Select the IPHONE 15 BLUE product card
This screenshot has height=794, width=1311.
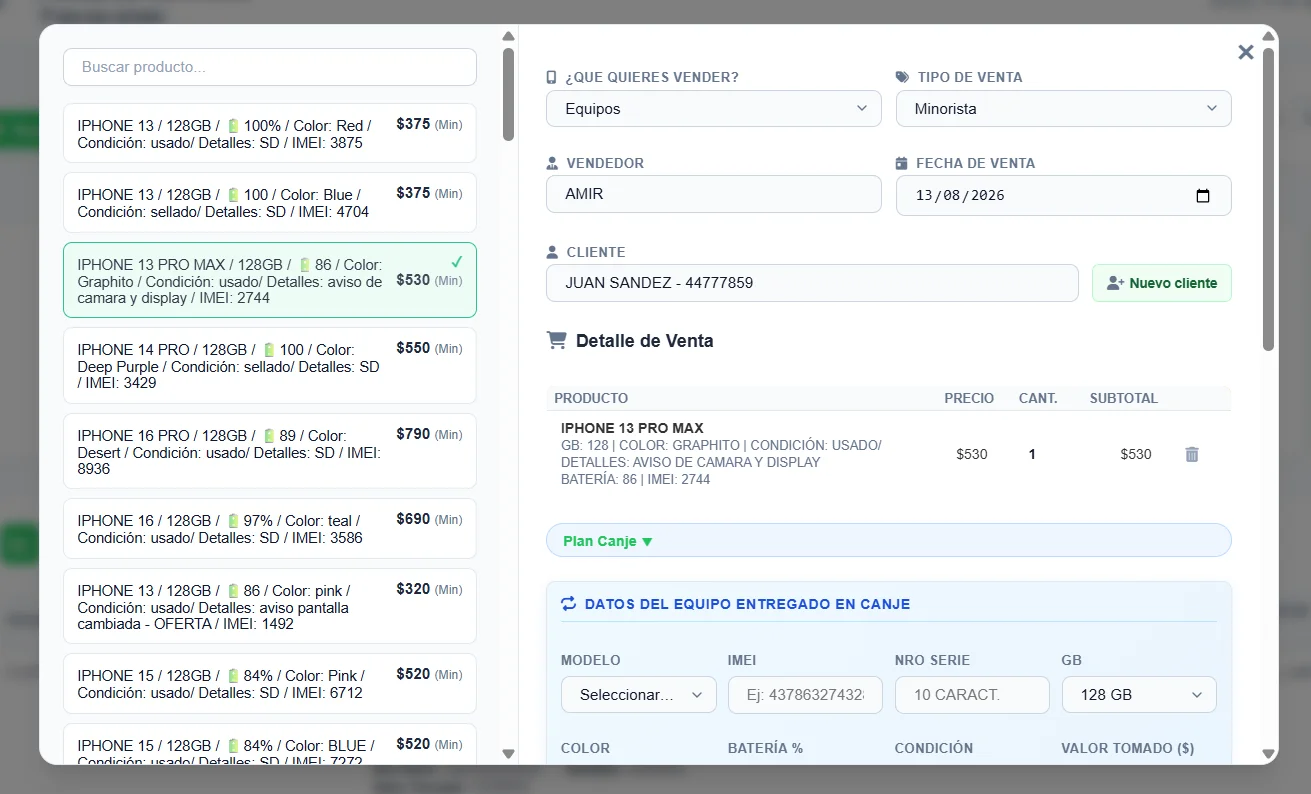point(270,744)
